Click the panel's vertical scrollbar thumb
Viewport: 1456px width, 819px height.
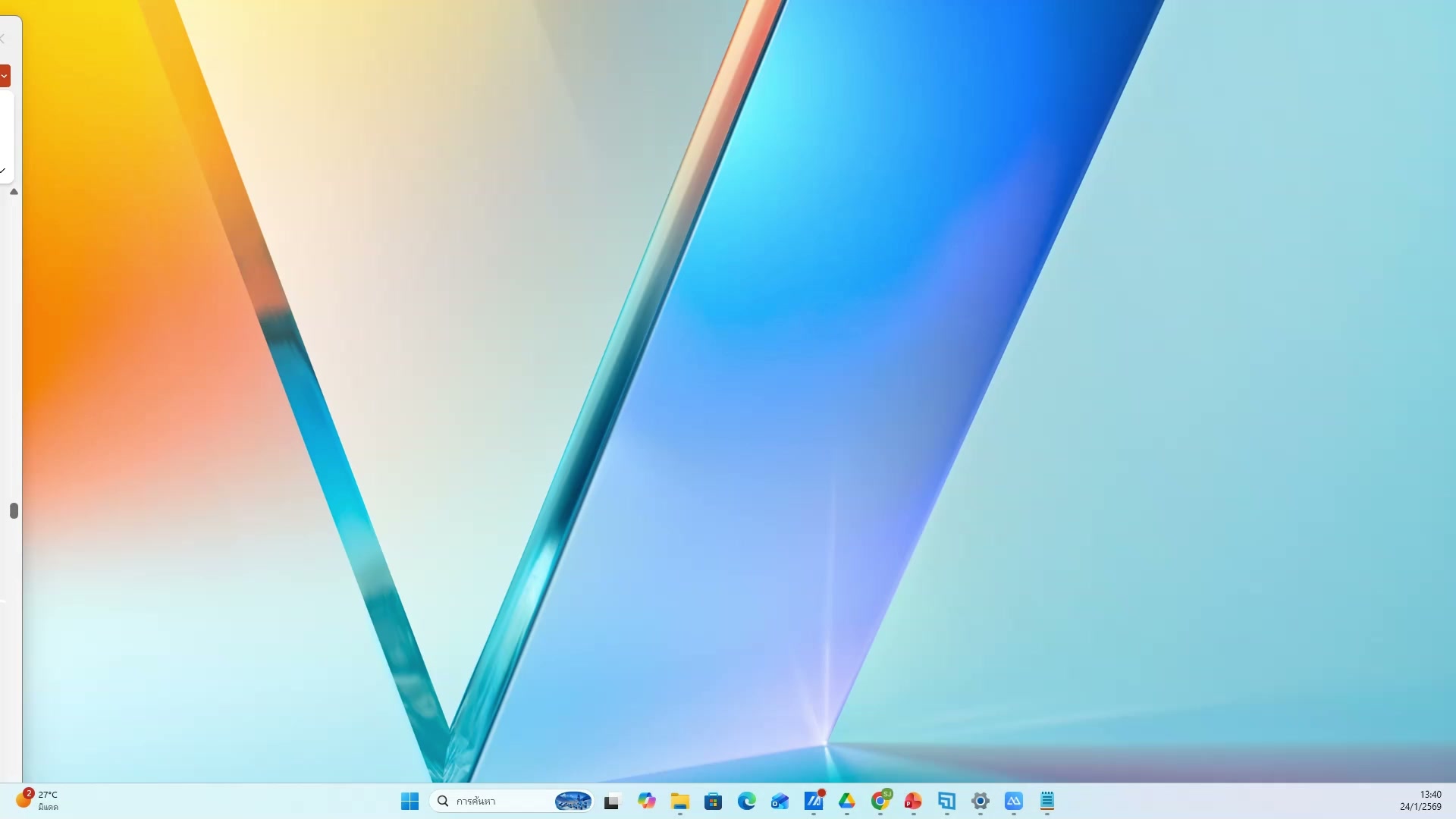14,510
